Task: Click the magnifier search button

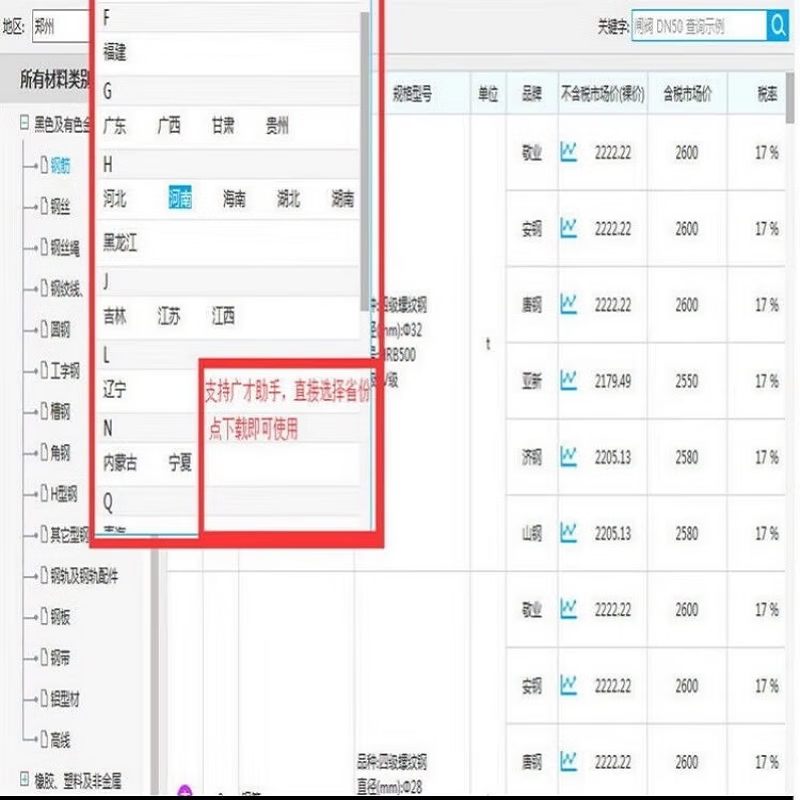Action: [x=778, y=26]
